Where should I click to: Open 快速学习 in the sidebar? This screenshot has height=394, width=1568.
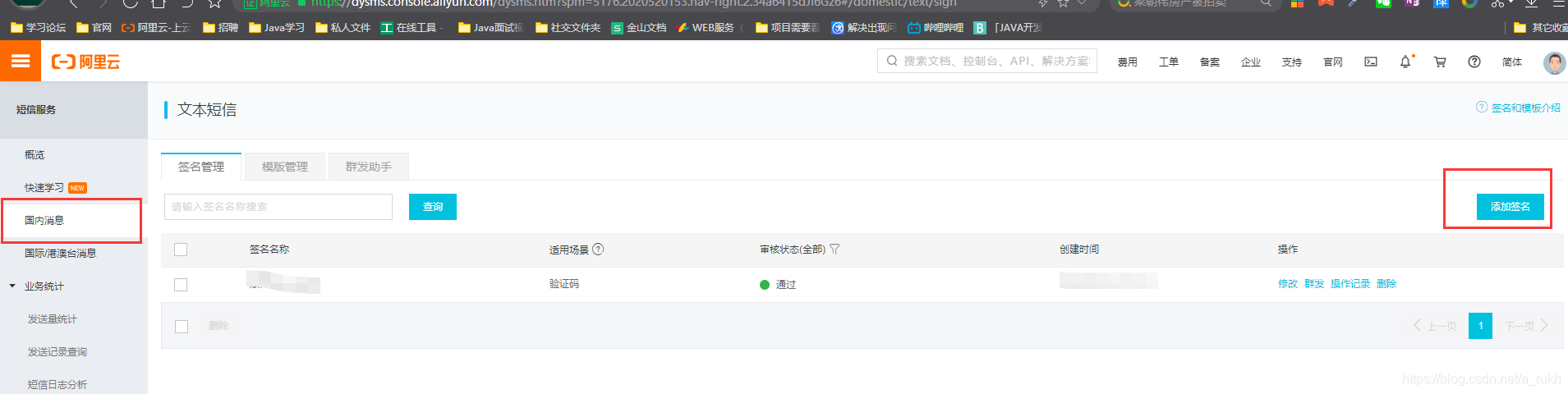(x=44, y=187)
